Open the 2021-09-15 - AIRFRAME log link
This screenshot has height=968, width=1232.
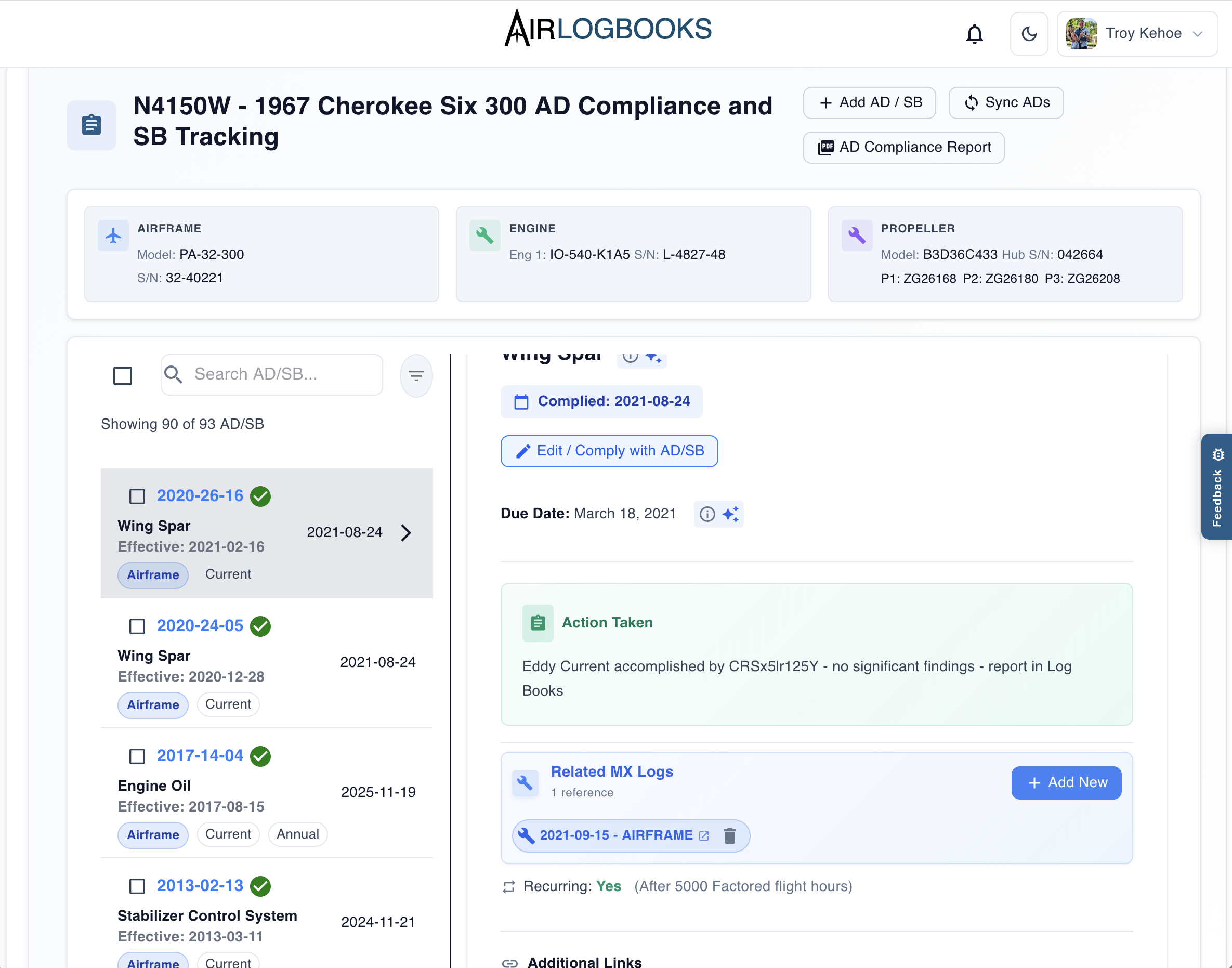616,835
